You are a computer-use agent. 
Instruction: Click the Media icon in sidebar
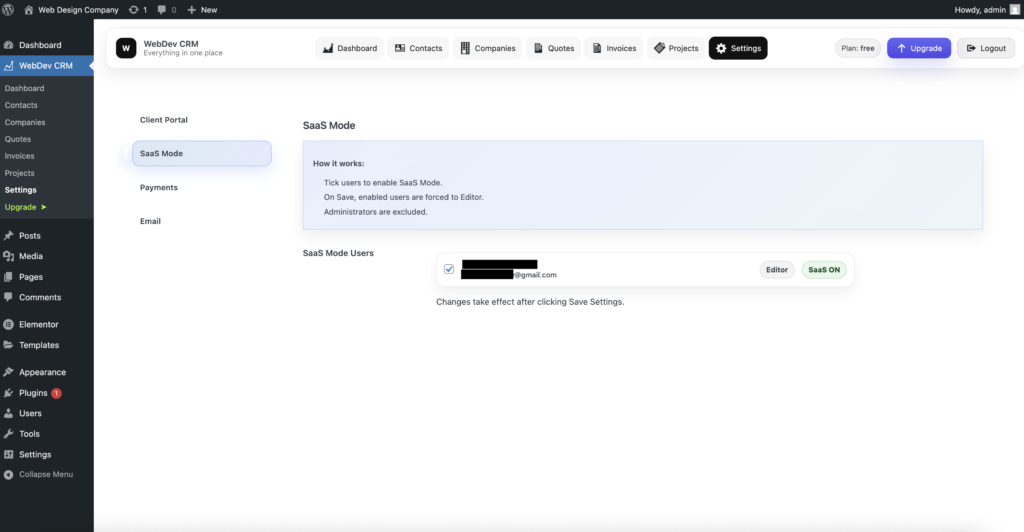tap(8, 257)
